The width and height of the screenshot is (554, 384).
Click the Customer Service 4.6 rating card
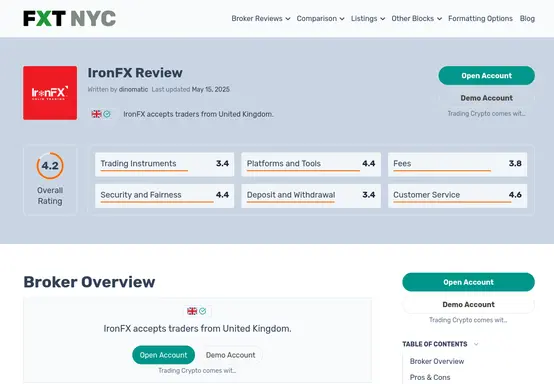tap(458, 196)
